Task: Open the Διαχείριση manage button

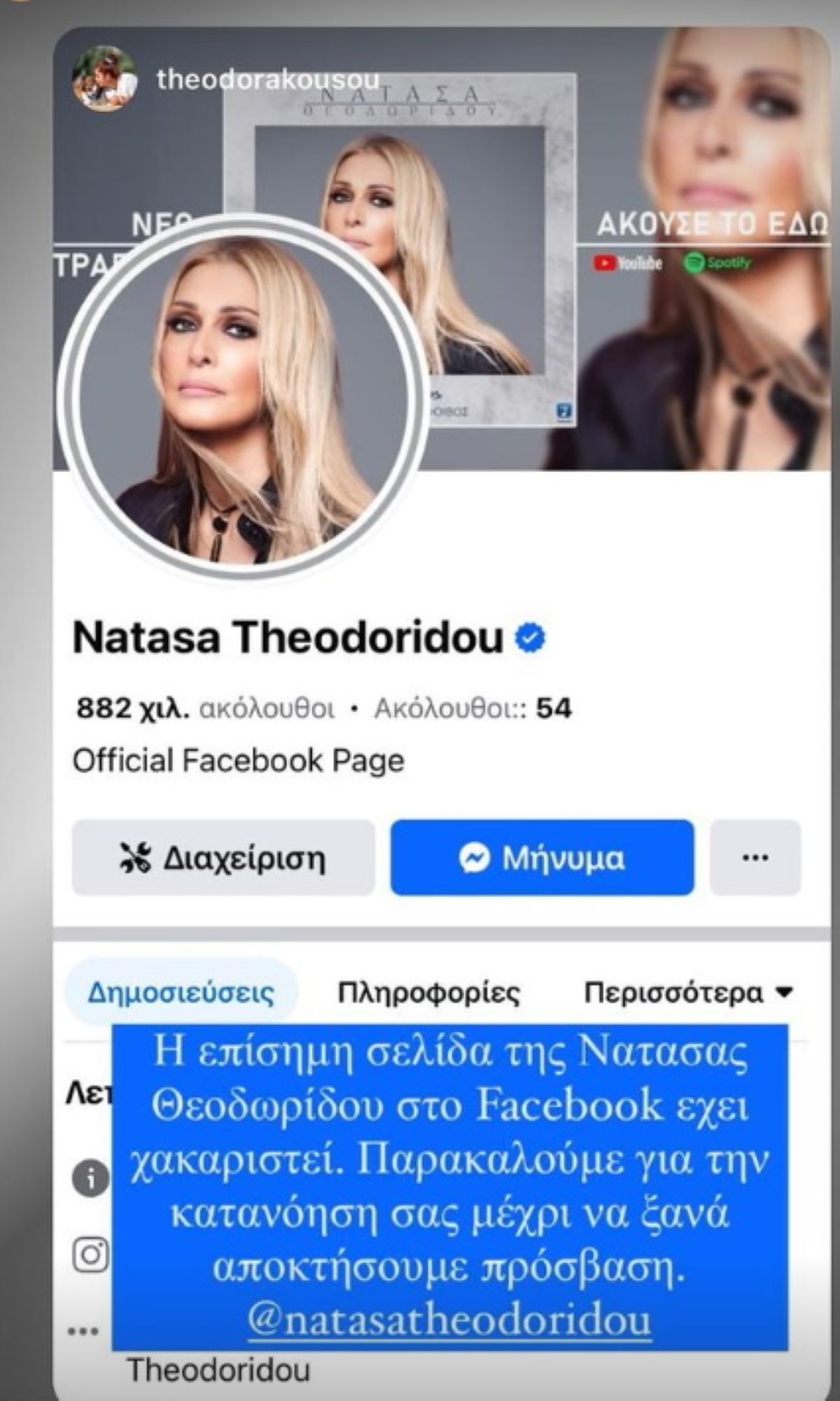Action: (x=223, y=858)
